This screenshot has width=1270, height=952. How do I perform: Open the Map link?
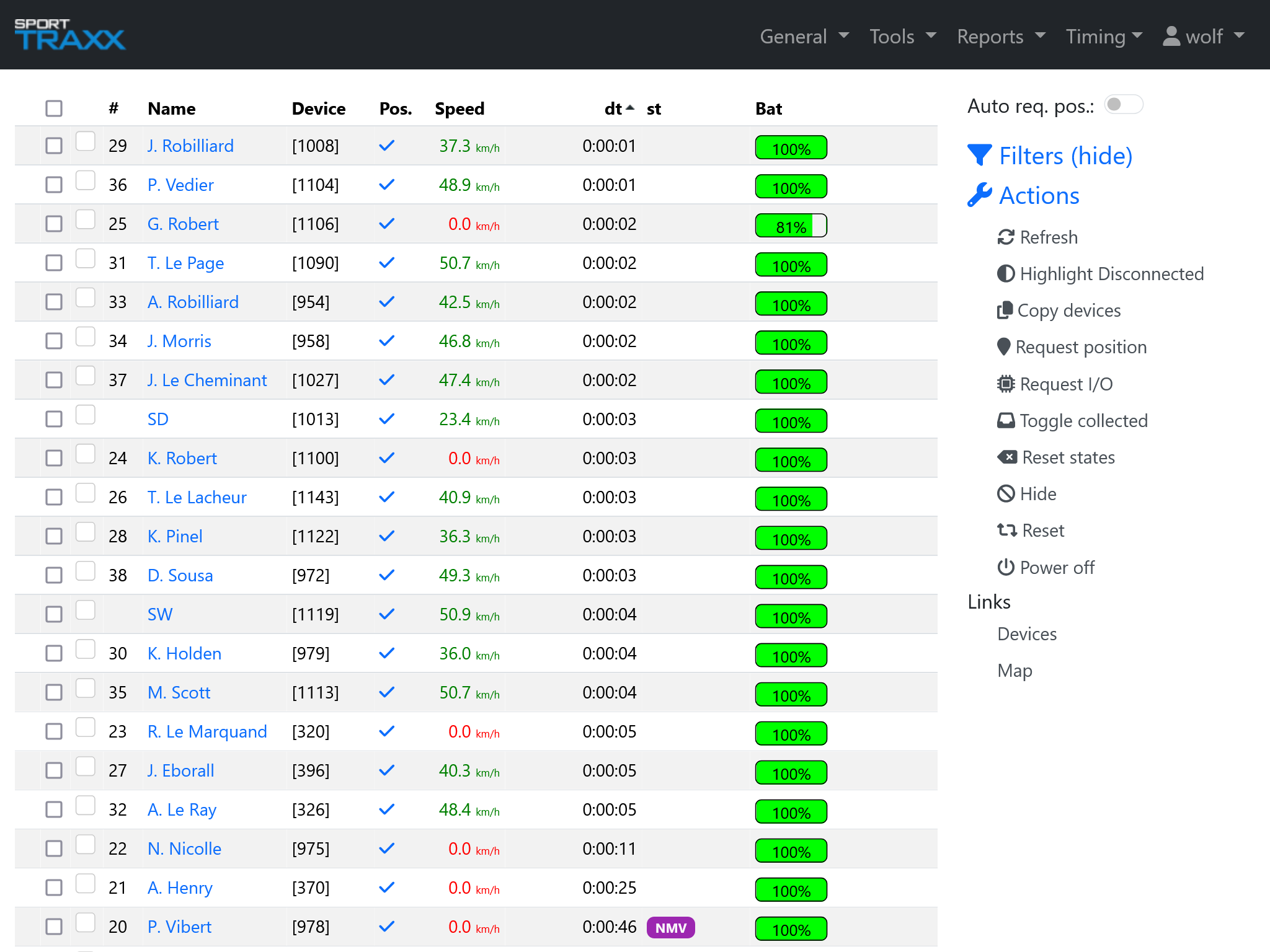point(1015,670)
